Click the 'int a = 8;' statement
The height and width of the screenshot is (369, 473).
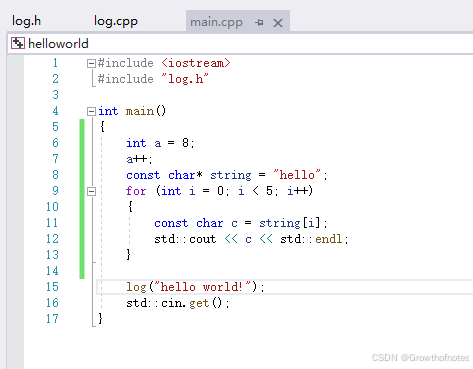click(160, 143)
